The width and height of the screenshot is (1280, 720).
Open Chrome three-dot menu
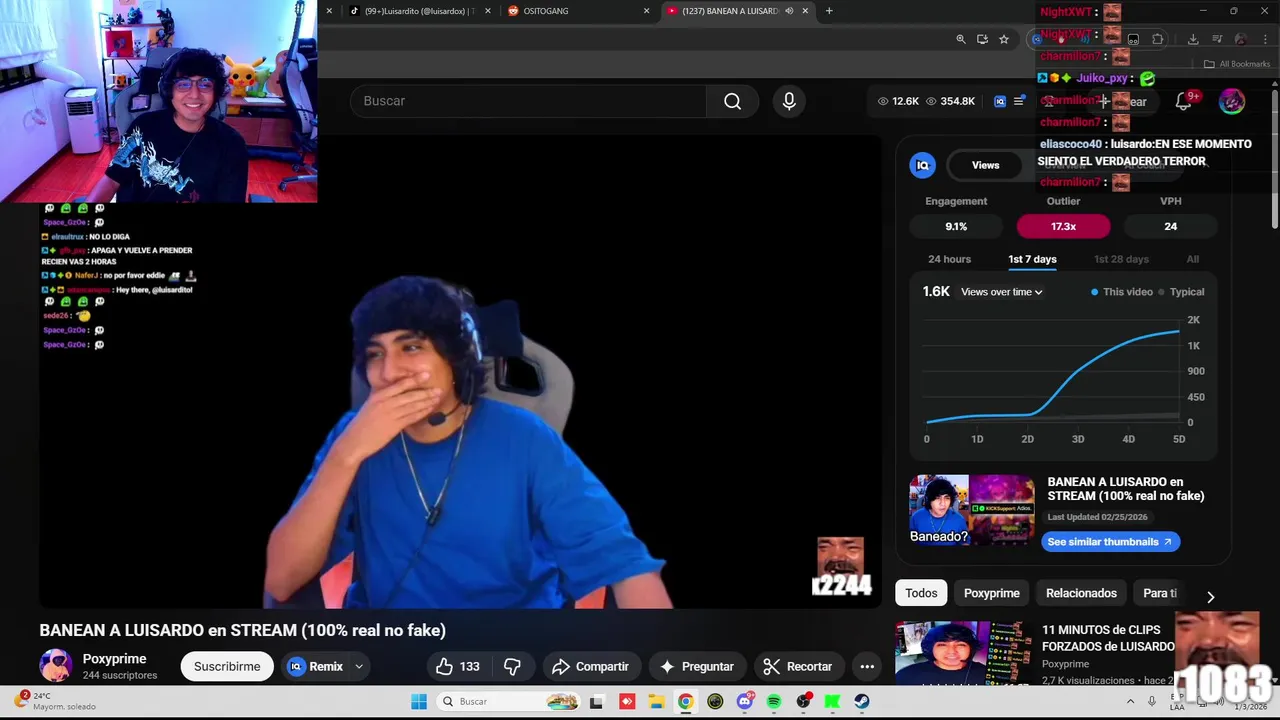pos(1265,39)
